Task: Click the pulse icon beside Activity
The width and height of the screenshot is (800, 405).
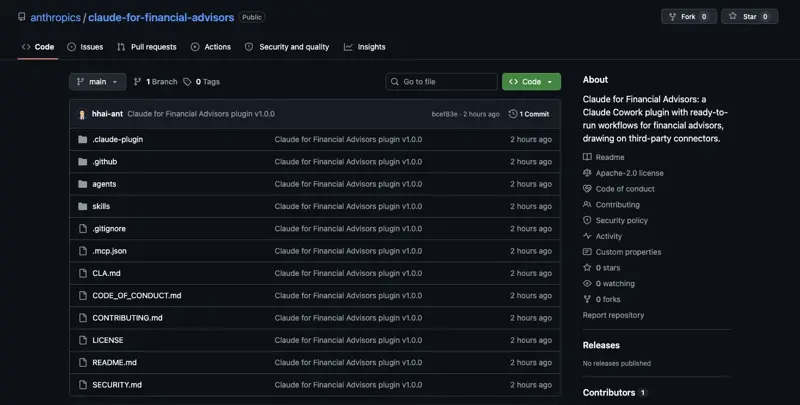Action: pos(587,236)
